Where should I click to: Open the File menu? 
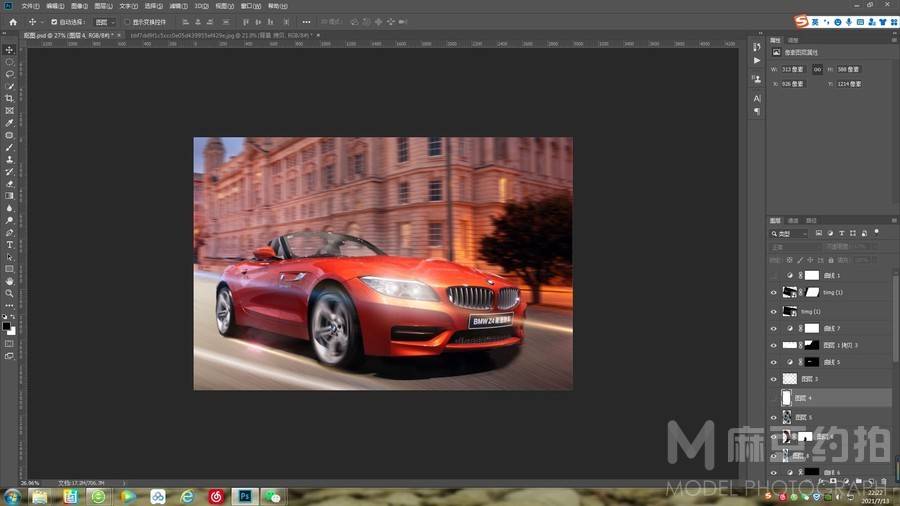(30, 6)
